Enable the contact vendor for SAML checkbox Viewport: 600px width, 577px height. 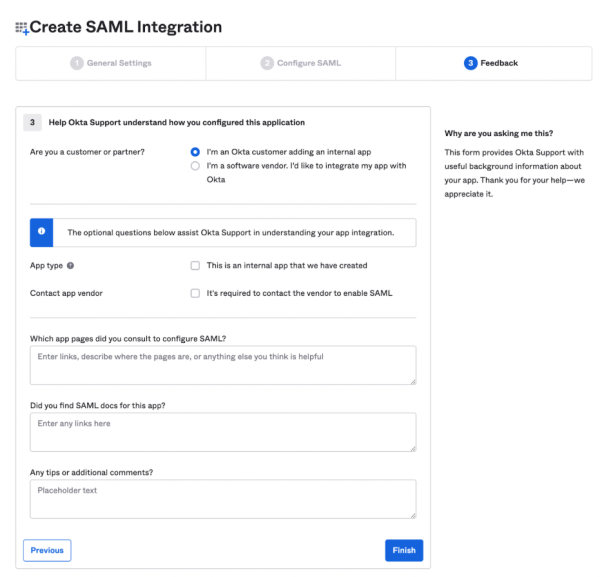click(195, 293)
